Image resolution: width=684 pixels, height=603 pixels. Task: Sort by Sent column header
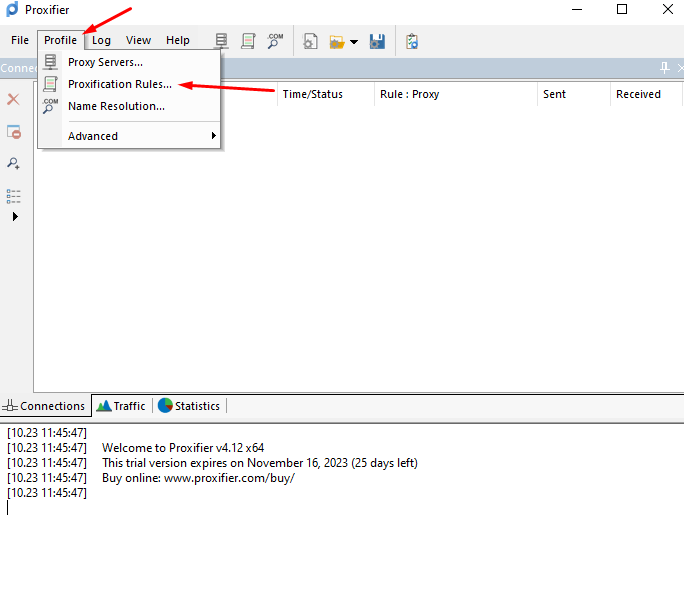(x=573, y=94)
